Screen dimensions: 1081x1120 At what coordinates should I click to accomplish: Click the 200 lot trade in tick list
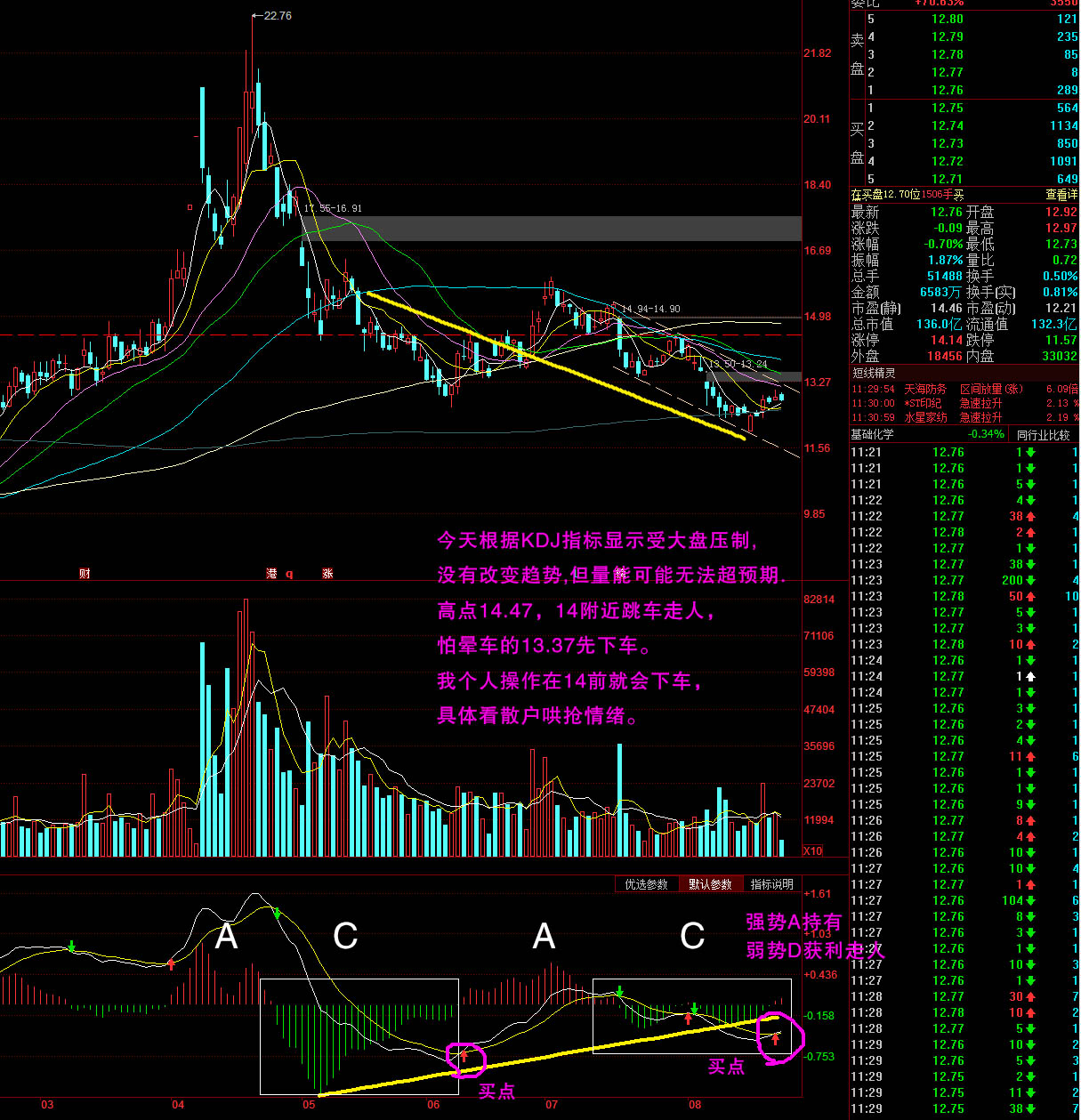click(1012, 580)
